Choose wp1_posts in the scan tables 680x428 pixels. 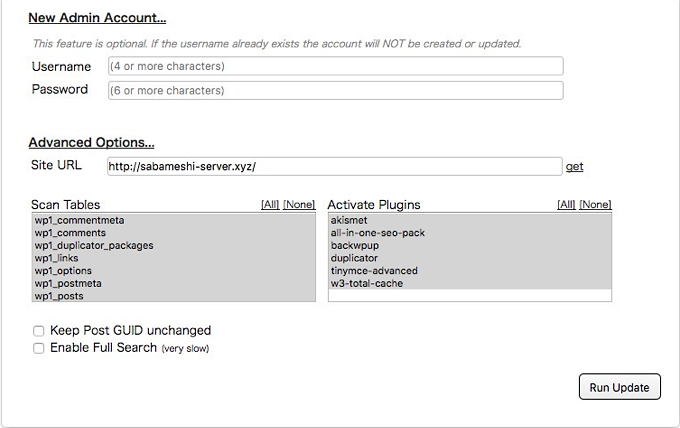click(x=59, y=296)
